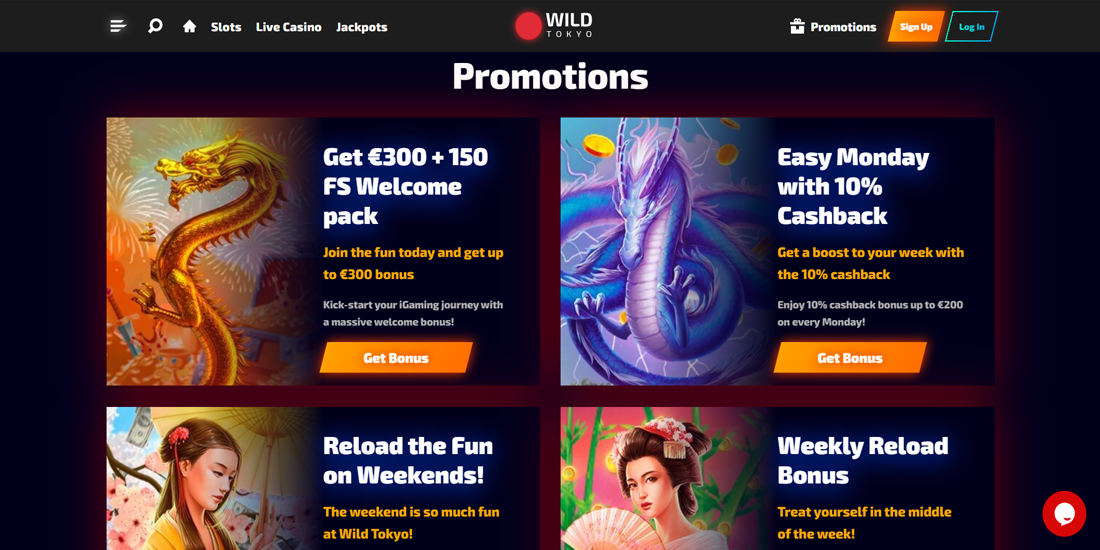Viewport: 1100px width, 550px height.
Task: Open the live chat bubble icon
Action: (1064, 514)
